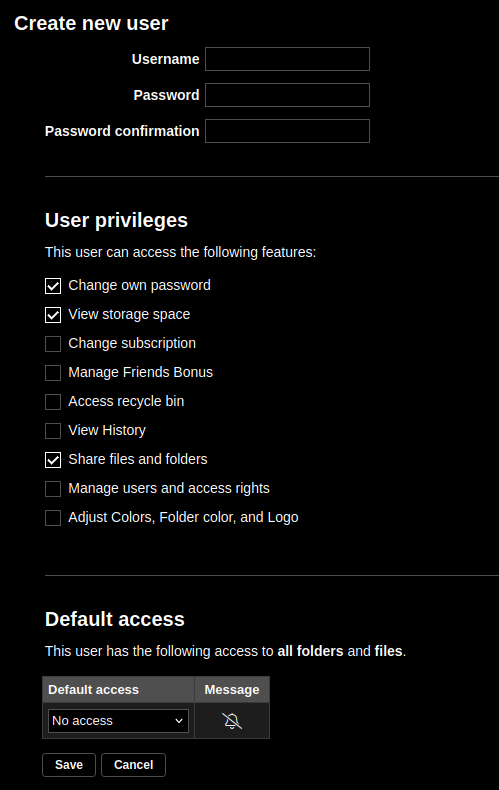Image resolution: width=499 pixels, height=790 pixels.
Task: Click the Save button
Action: 69,765
